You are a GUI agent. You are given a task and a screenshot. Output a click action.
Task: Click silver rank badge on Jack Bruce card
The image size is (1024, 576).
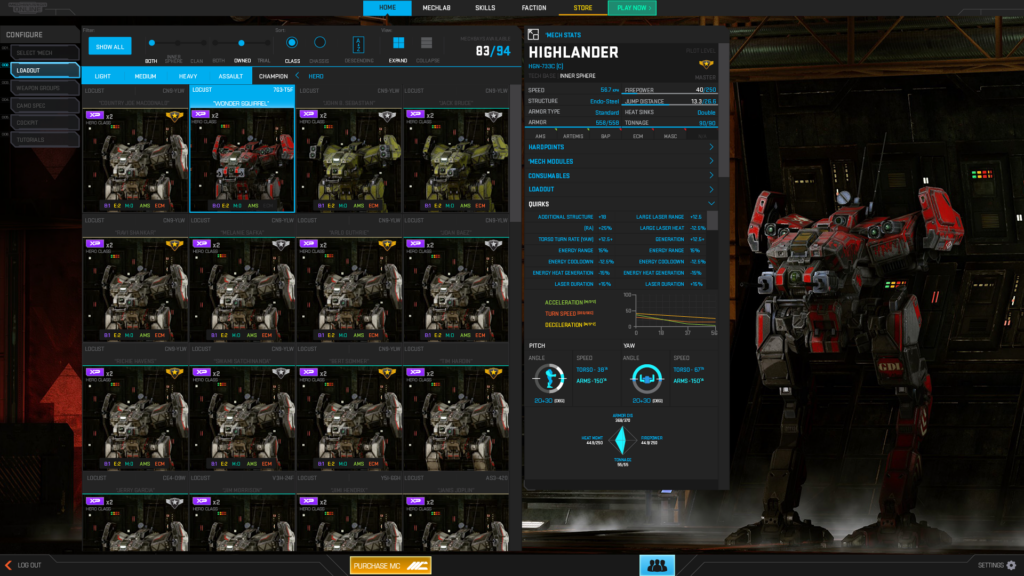point(494,116)
